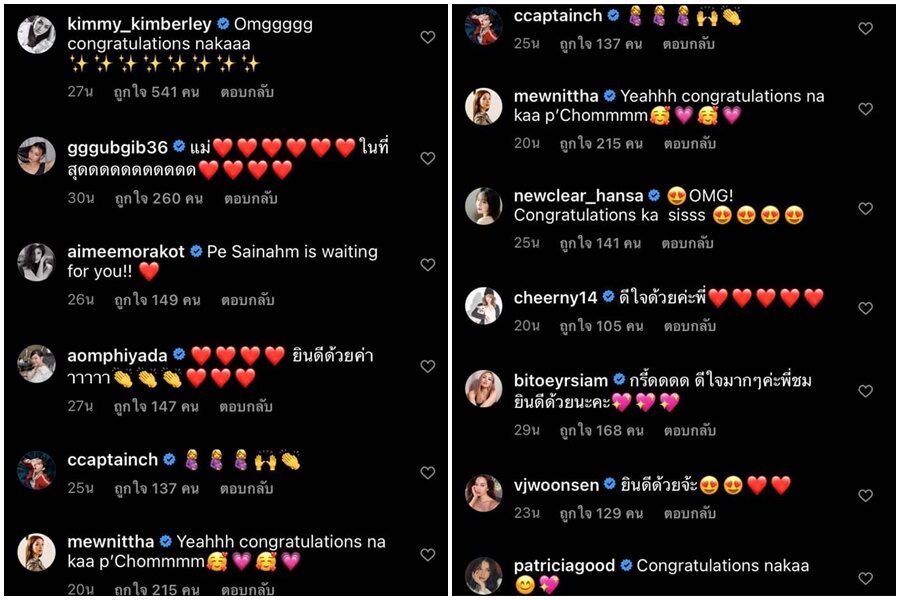Like patriciagood's Congratulations nakaa comment
The width and height of the screenshot is (900, 600).
pyautogui.click(x=866, y=578)
